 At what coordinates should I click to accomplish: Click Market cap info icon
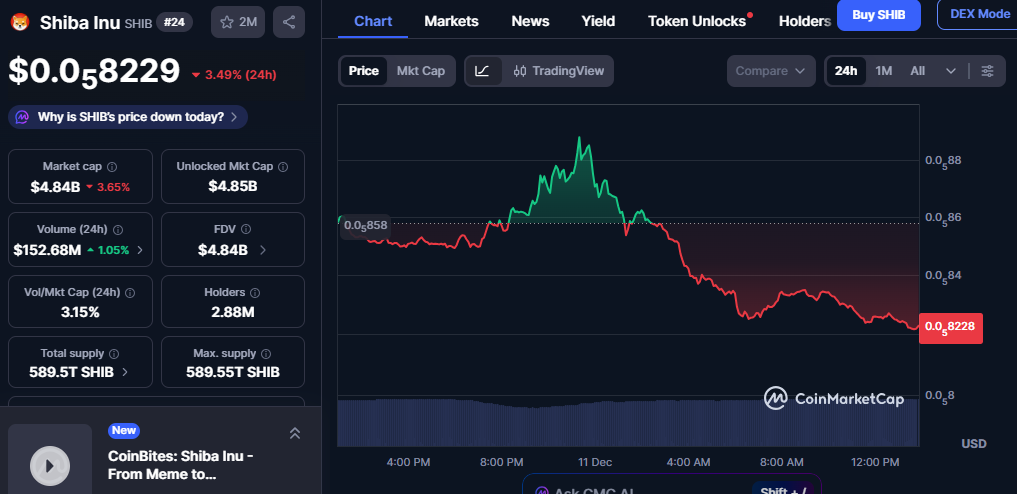(x=112, y=167)
